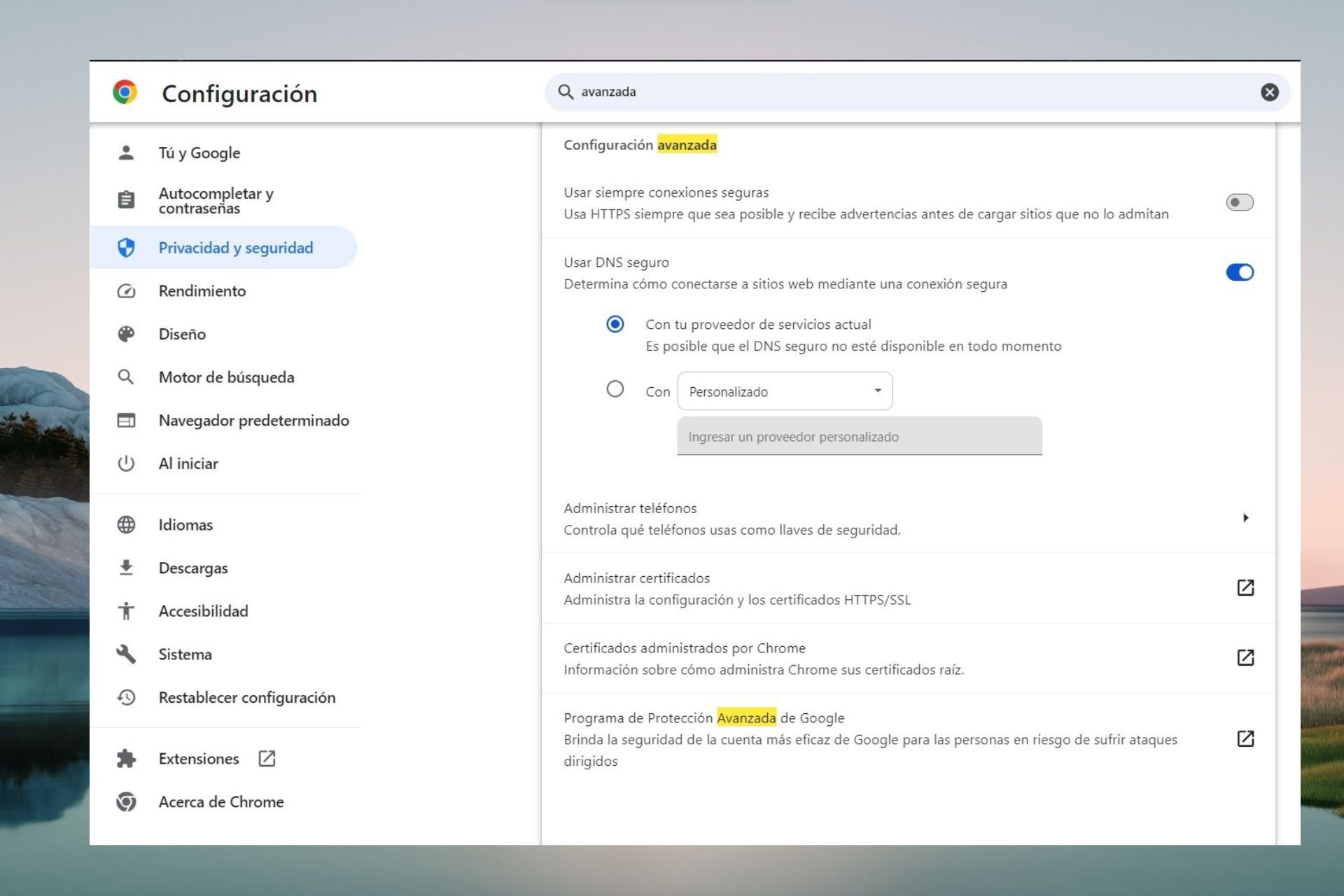Image resolution: width=1344 pixels, height=896 pixels.
Task: Click the puzzle piece icon for Extensiones
Action: point(126,759)
